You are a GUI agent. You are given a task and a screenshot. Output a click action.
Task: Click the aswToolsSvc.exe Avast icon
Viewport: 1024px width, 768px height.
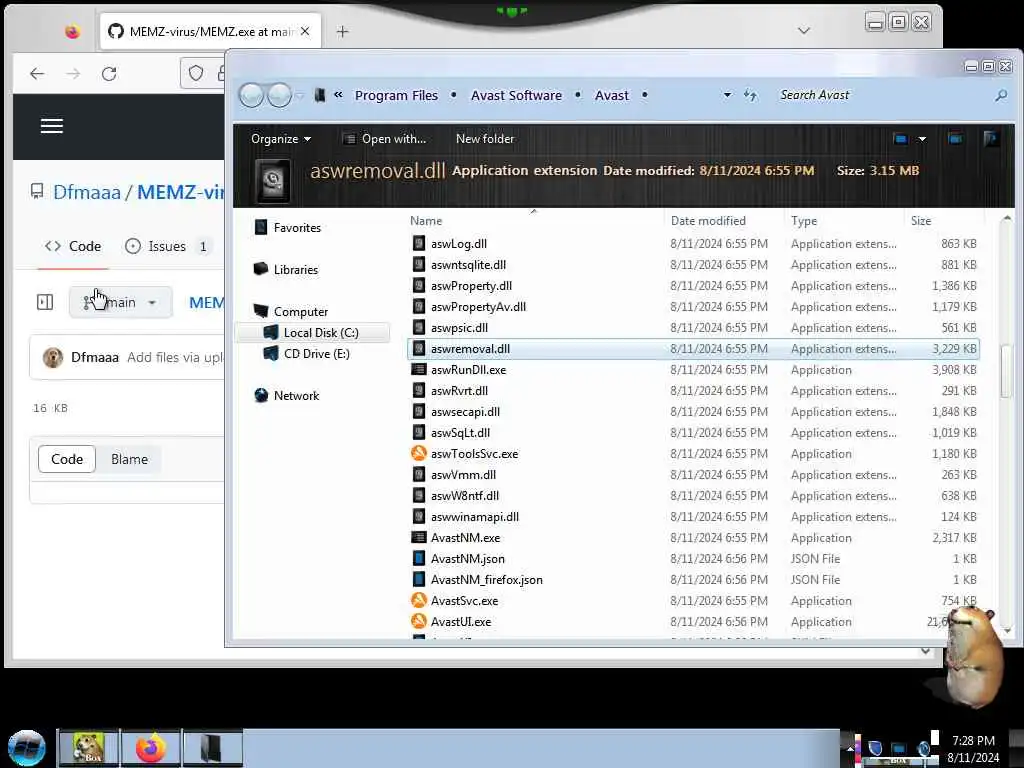[419, 453]
